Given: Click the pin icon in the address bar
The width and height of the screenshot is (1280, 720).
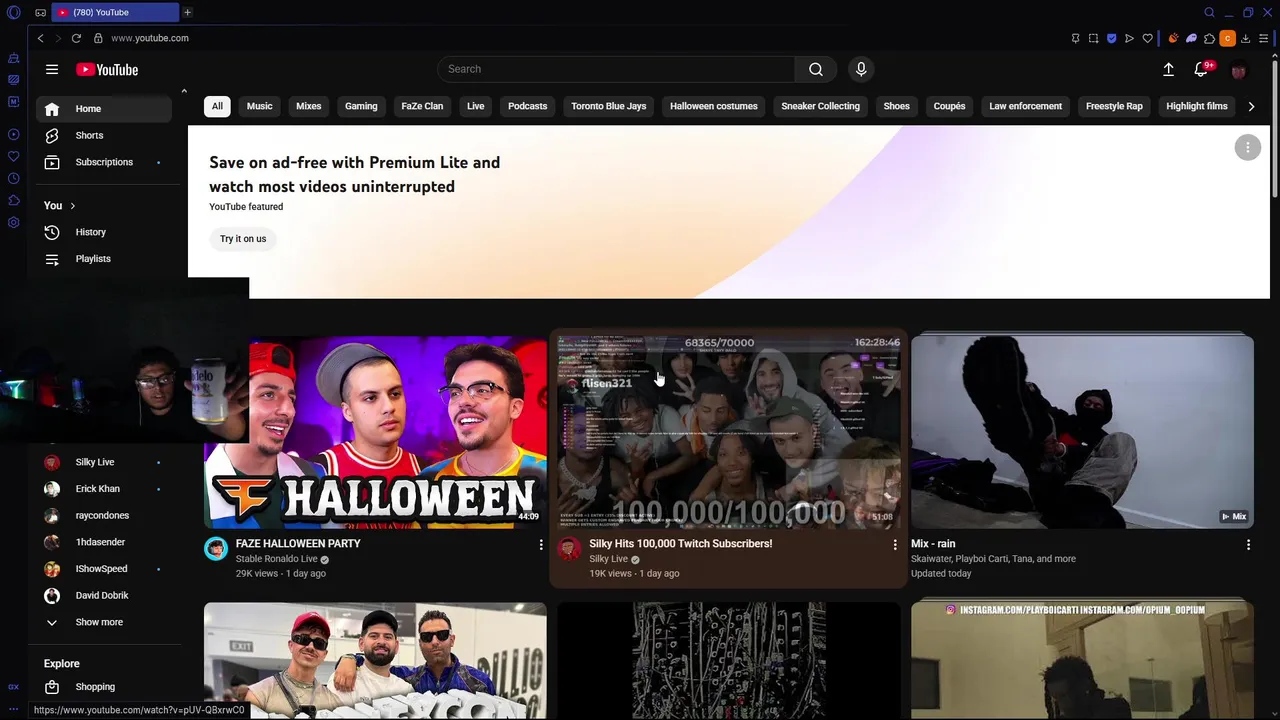Looking at the screenshot, I should pyautogui.click(x=1075, y=38).
